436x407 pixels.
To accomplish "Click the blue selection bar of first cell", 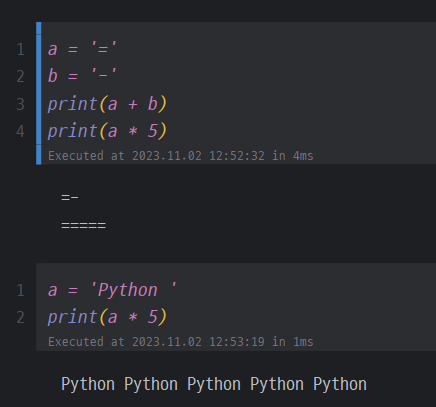I will pyautogui.click(x=39, y=93).
